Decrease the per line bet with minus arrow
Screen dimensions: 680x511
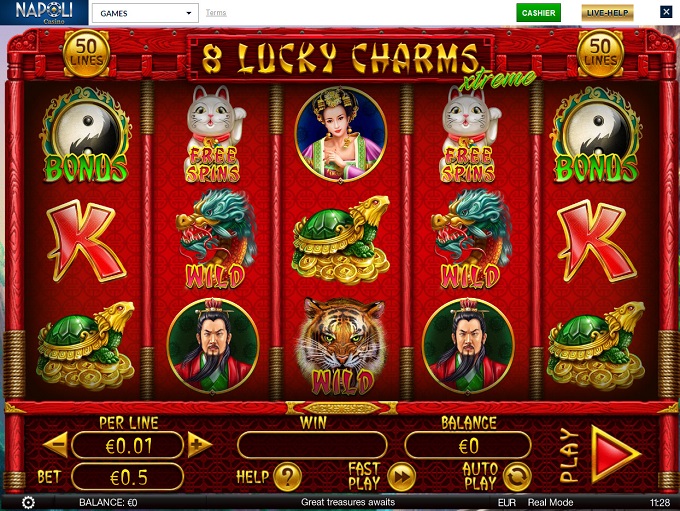point(56,445)
